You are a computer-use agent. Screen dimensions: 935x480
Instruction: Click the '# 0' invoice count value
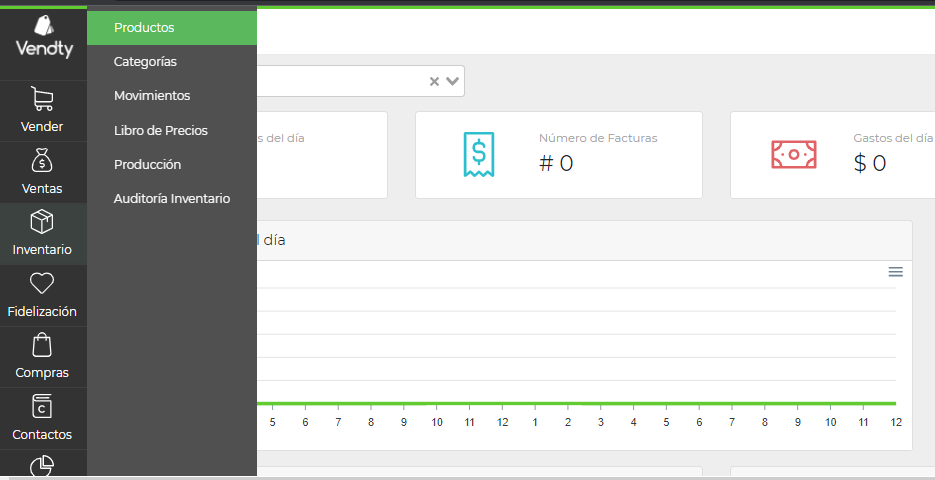556,163
